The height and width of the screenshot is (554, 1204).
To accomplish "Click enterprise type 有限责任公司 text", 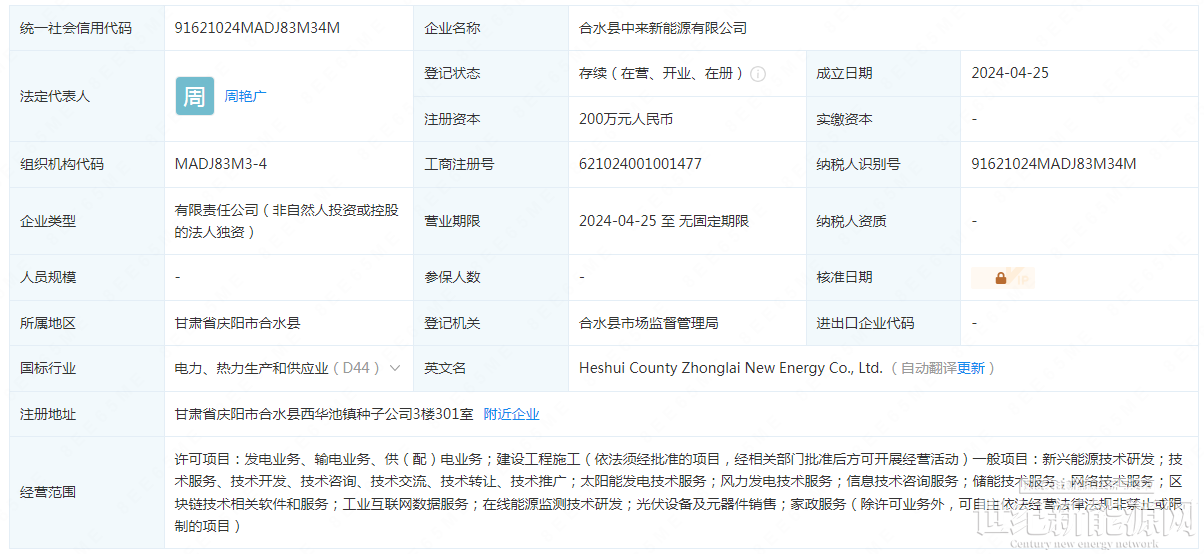I will pyautogui.click(x=287, y=221).
